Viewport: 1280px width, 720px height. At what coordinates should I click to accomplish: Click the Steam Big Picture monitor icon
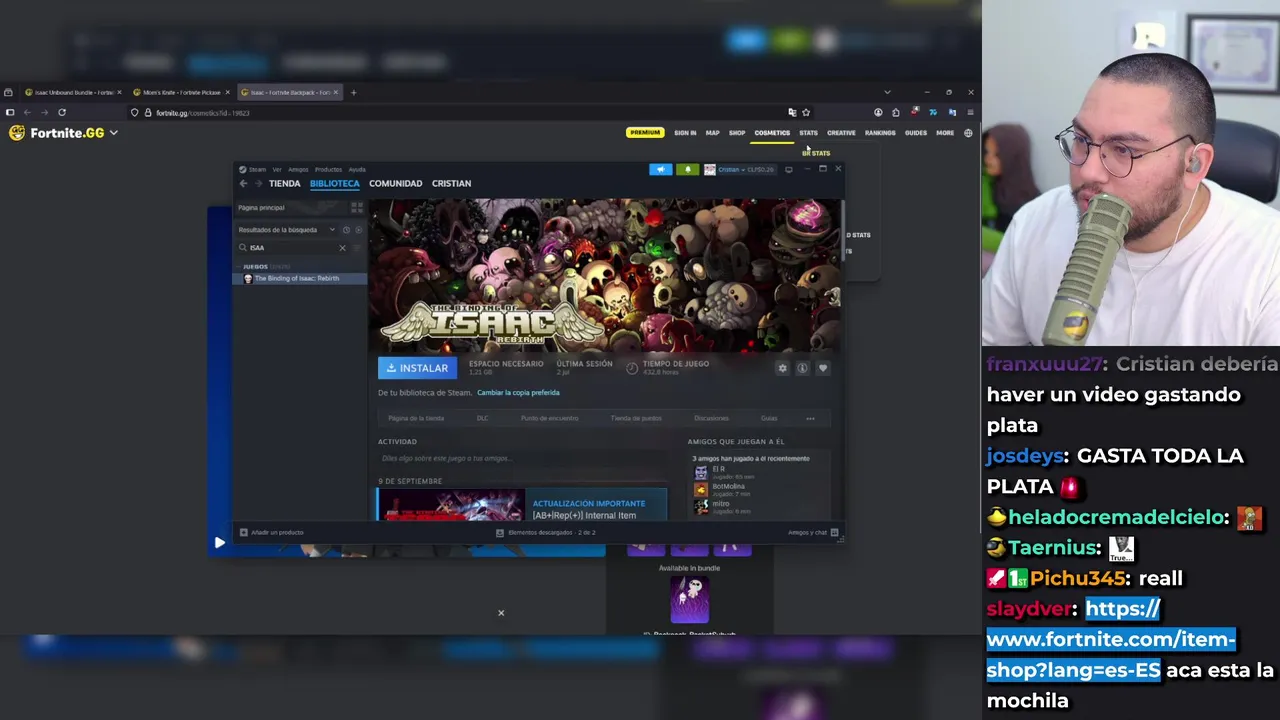pyautogui.click(x=788, y=169)
